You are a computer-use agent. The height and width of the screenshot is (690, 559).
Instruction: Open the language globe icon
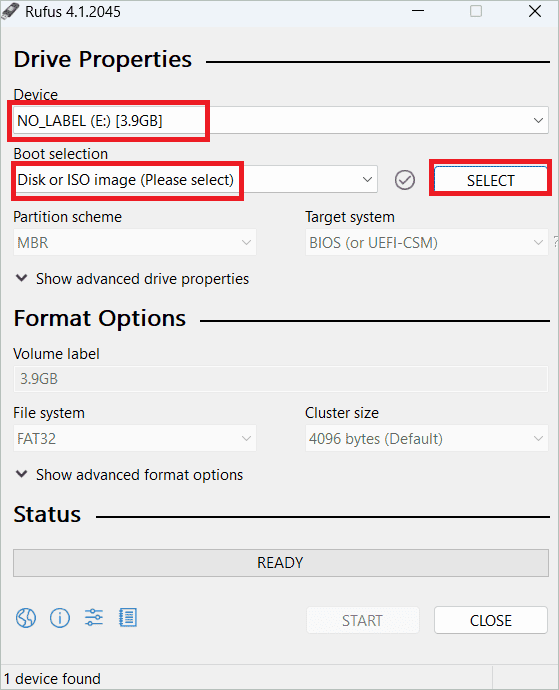[26, 618]
